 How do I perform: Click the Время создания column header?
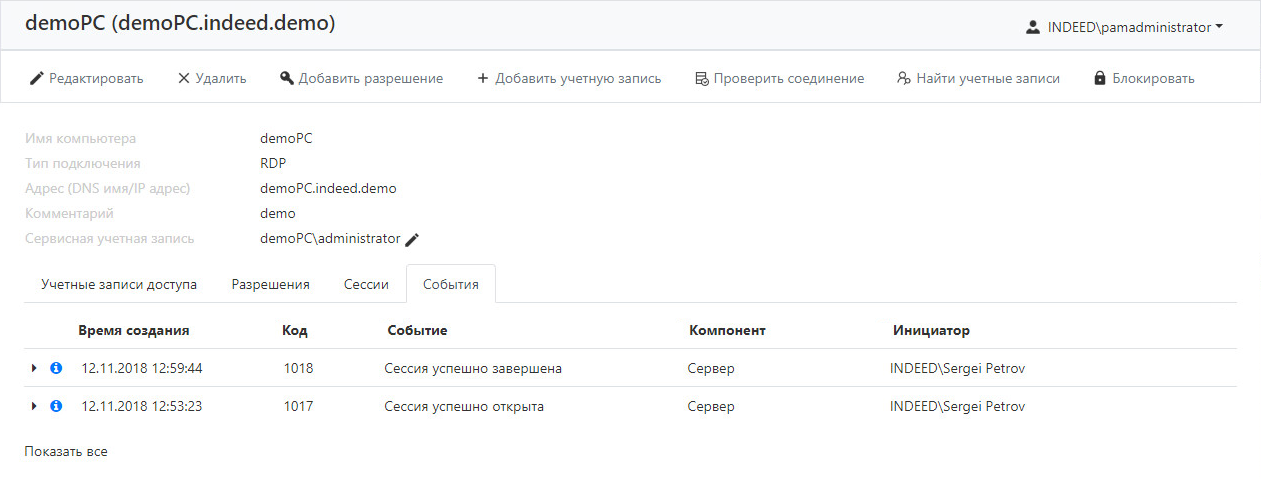point(134,330)
